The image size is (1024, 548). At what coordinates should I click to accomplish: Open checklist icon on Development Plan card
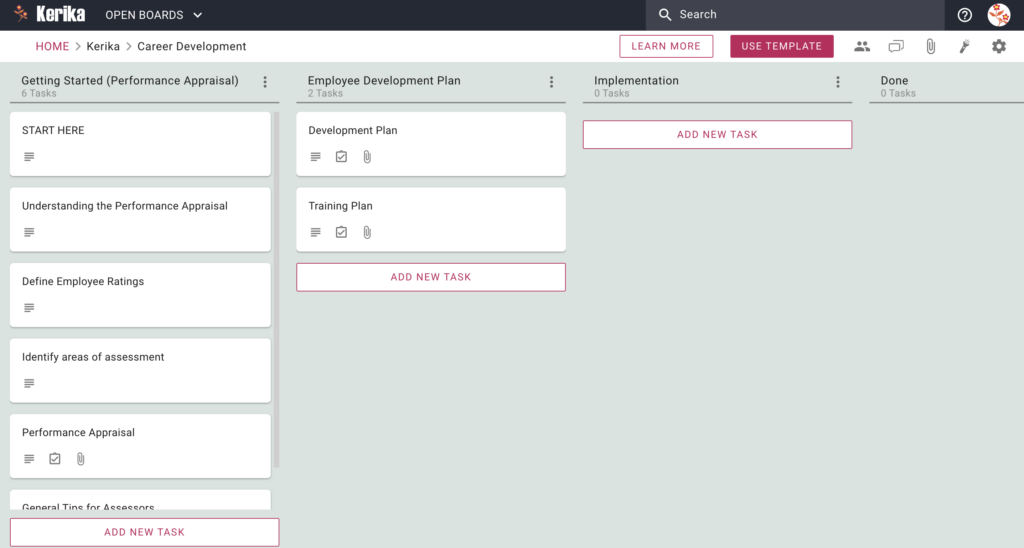342,157
